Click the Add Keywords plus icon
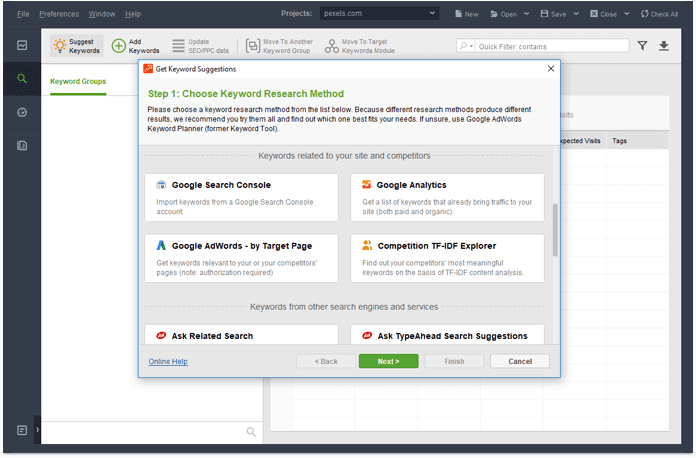The height and width of the screenshot is (458, 696). click(119, 46)
